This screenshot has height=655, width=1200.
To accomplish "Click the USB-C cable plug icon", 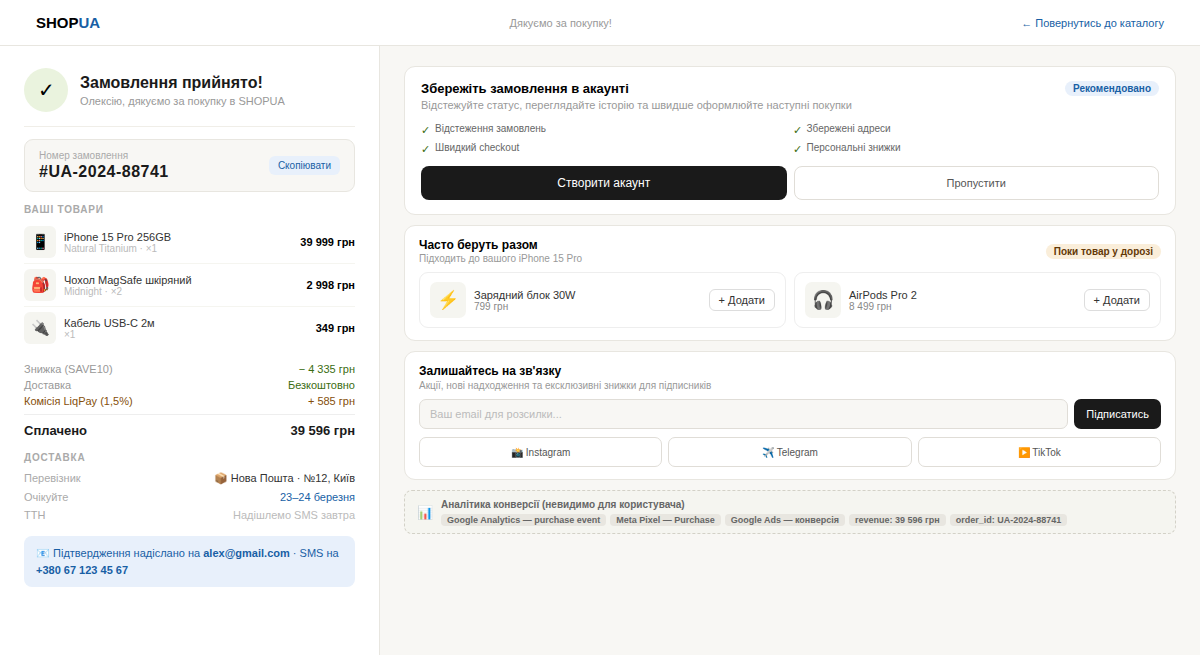I will 40,328.
